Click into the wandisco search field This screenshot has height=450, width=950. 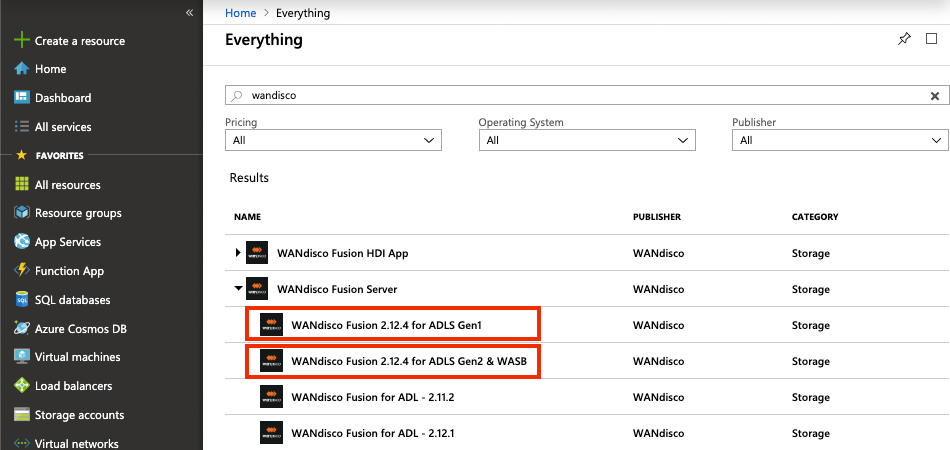pos(586,96)
